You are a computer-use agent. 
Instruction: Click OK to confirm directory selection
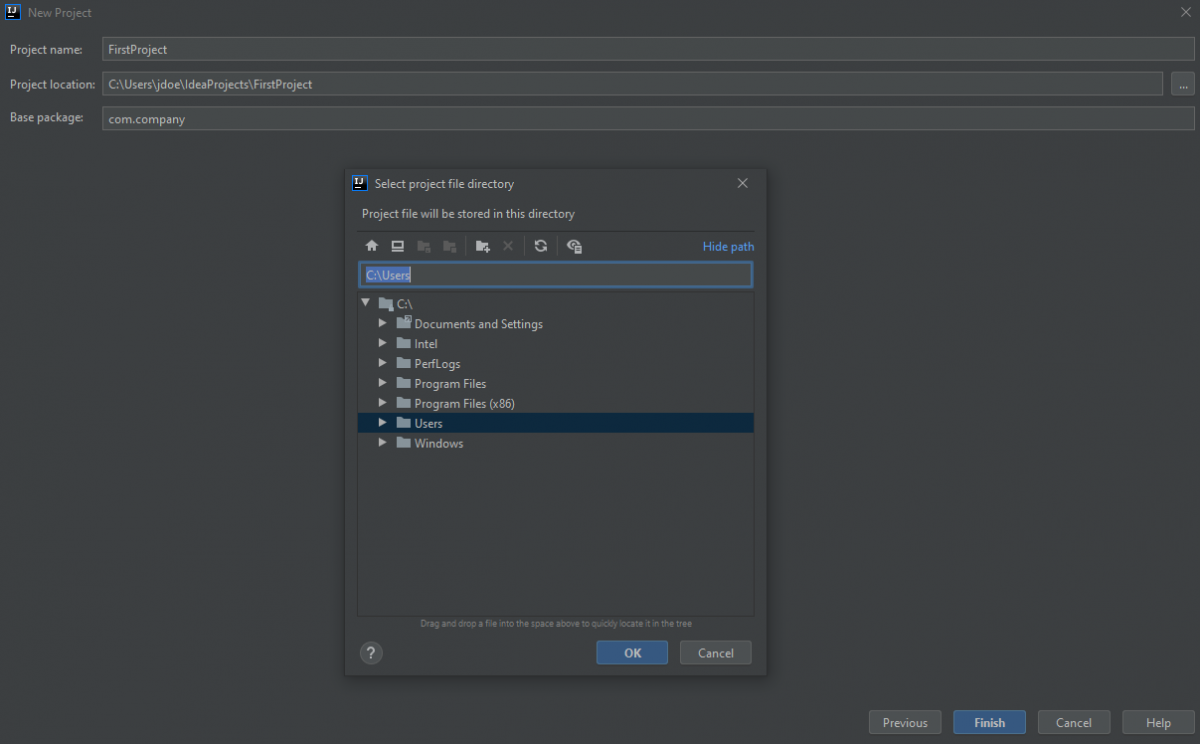coord(631,652)
